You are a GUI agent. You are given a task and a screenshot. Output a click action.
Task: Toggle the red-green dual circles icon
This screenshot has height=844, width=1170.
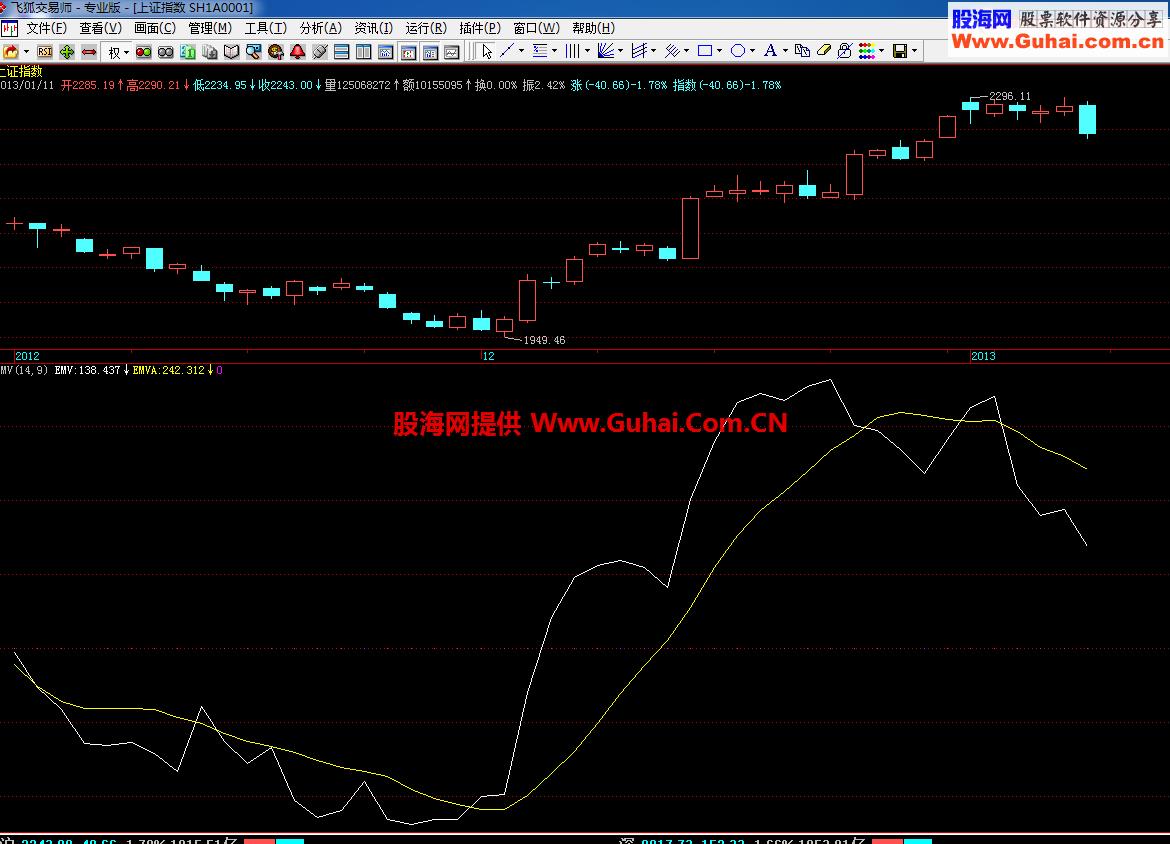143,51
